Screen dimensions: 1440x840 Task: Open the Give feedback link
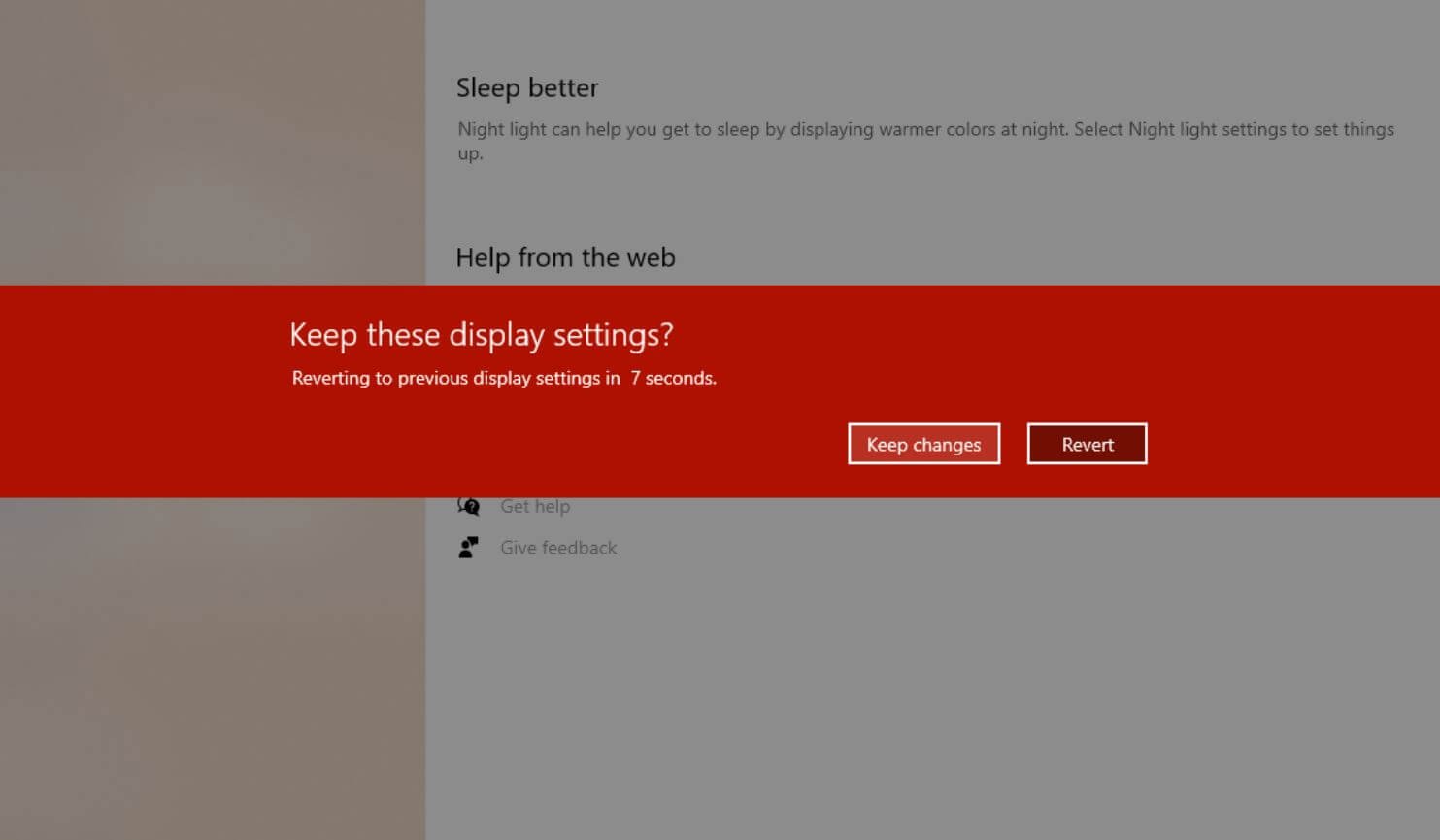558,548
